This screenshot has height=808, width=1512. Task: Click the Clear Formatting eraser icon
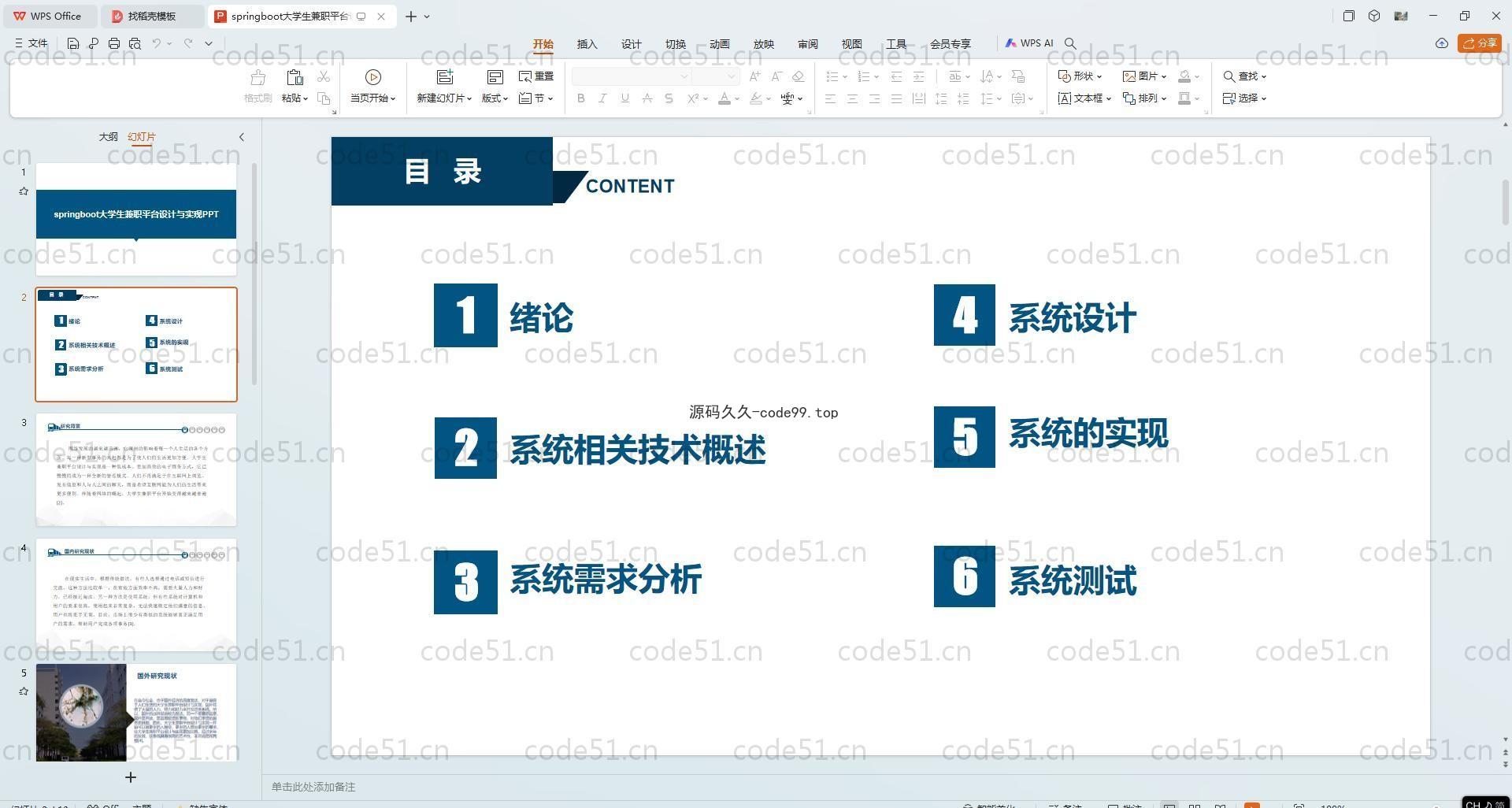(799, 76)
